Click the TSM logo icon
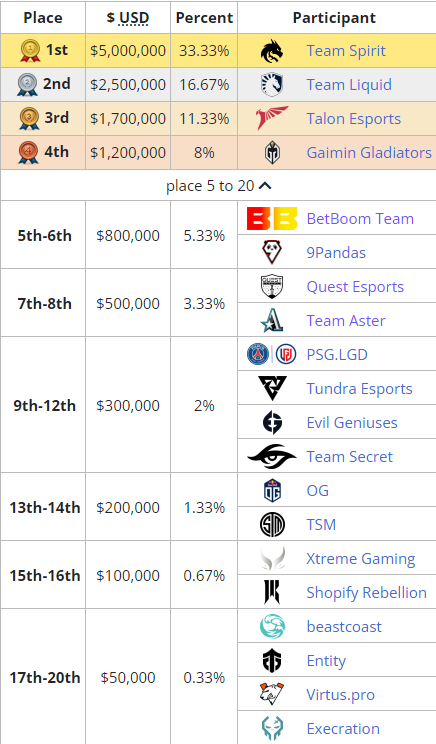436x744 pixels. [272, 525]
